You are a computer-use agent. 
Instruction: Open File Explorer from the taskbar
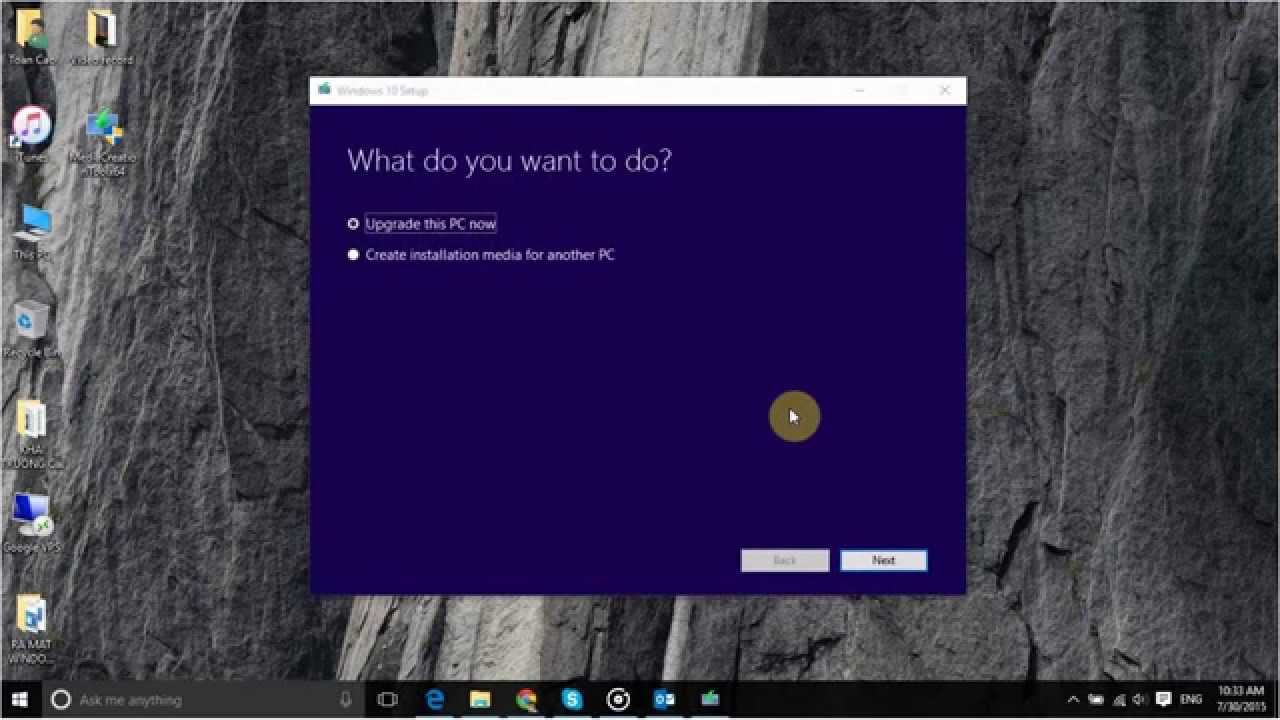point(481,700)
